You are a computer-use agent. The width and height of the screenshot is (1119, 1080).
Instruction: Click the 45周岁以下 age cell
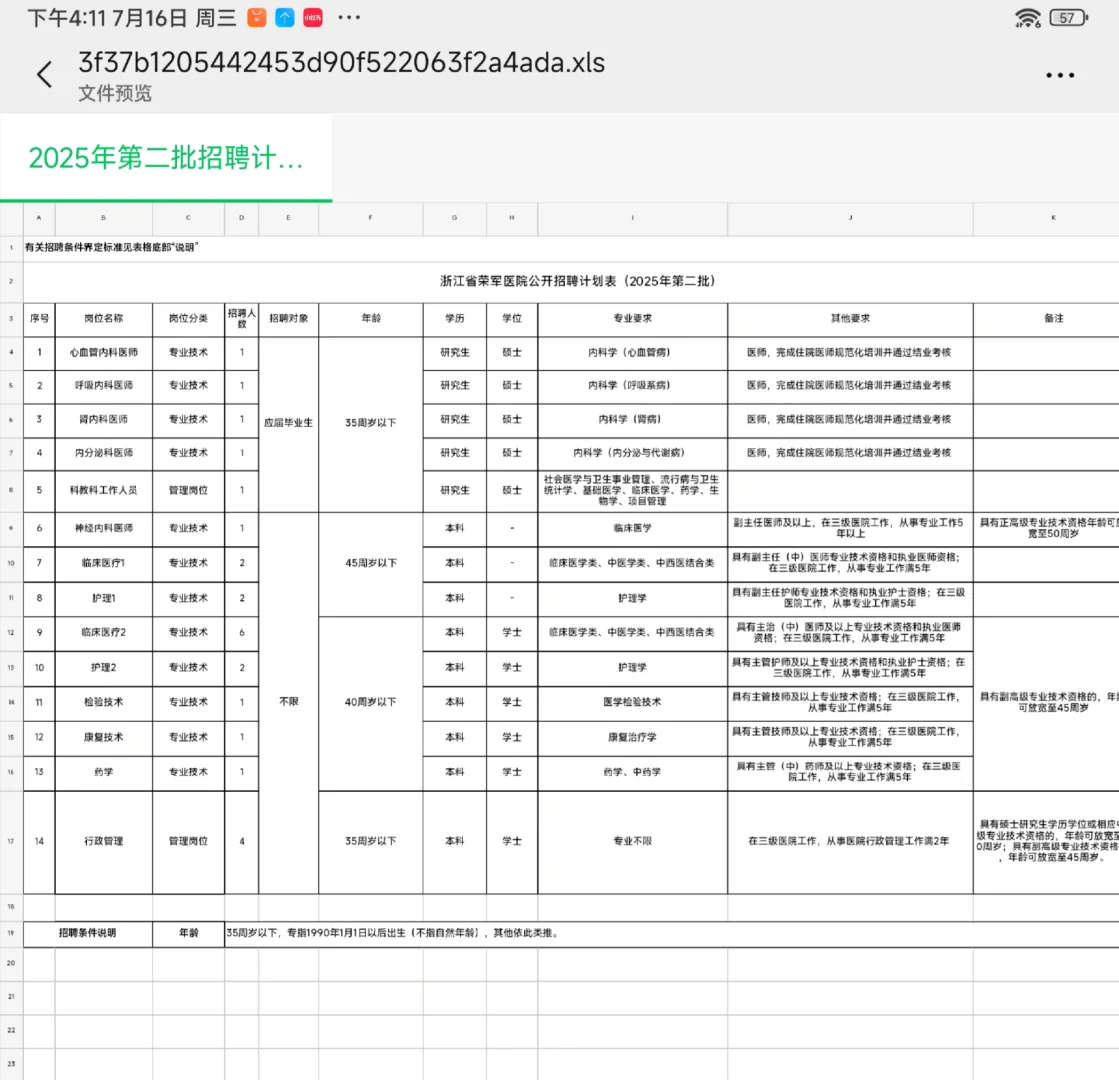click(x=370, y=563)
